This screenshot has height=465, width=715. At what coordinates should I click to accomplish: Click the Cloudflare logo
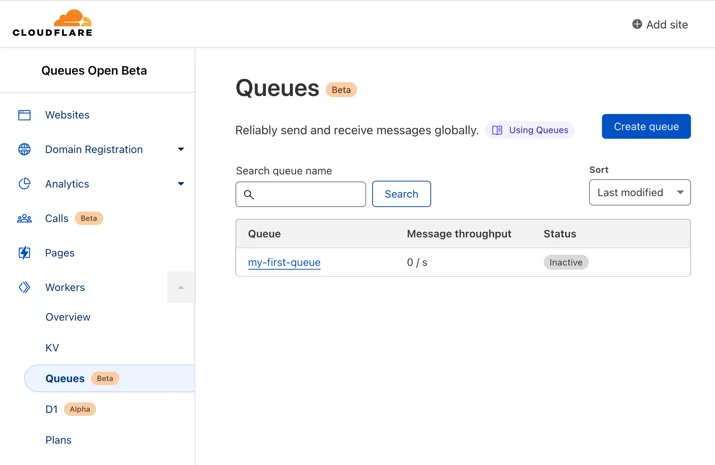click(x=52, y=23)
